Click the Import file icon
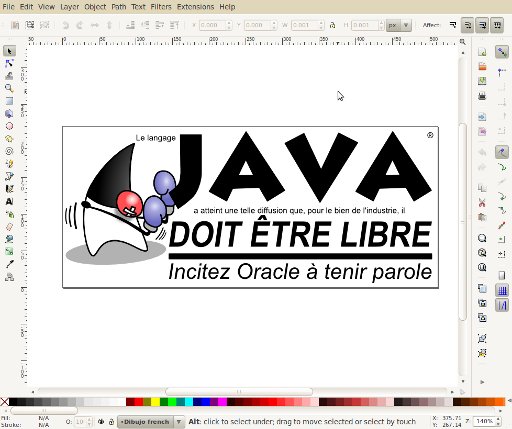The height and width of the screenshot is (429, 512). pos(482,117)
